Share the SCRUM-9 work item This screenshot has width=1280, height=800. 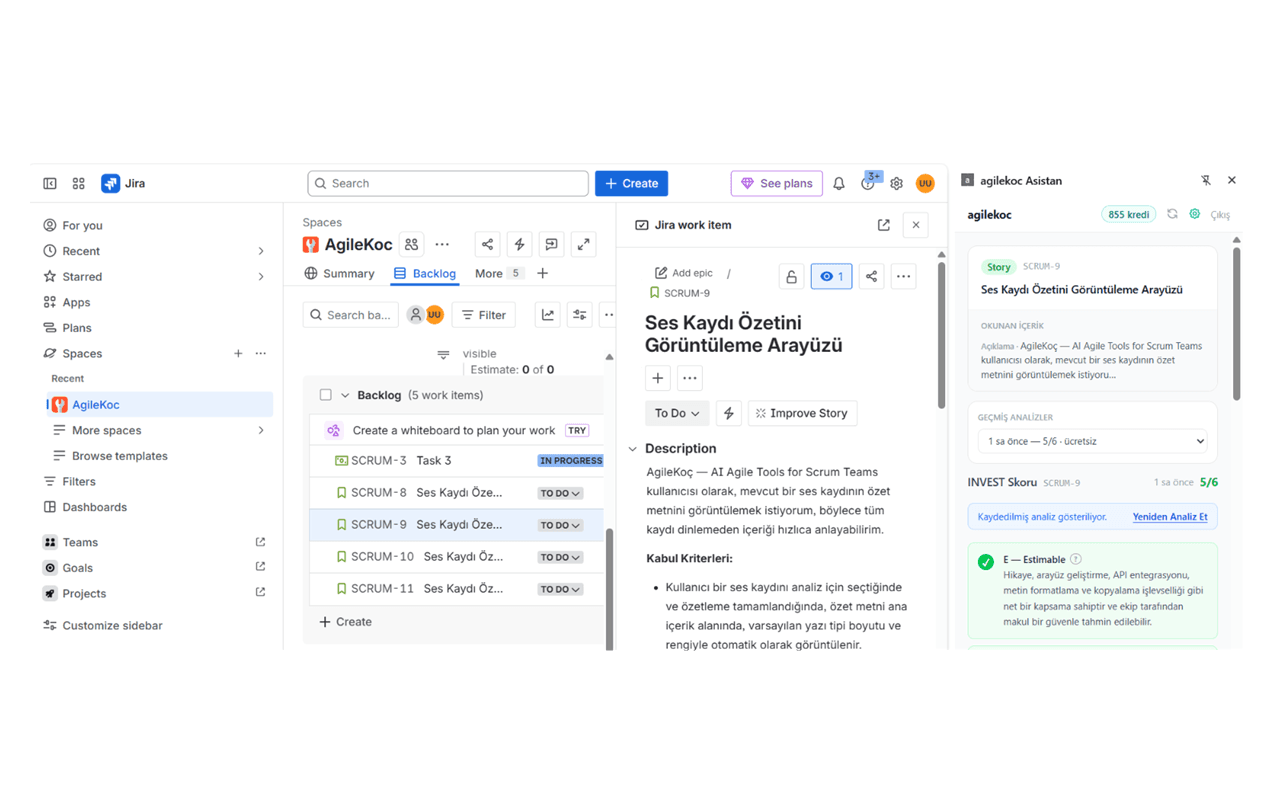pyautogui.click(x=871, y=277)
